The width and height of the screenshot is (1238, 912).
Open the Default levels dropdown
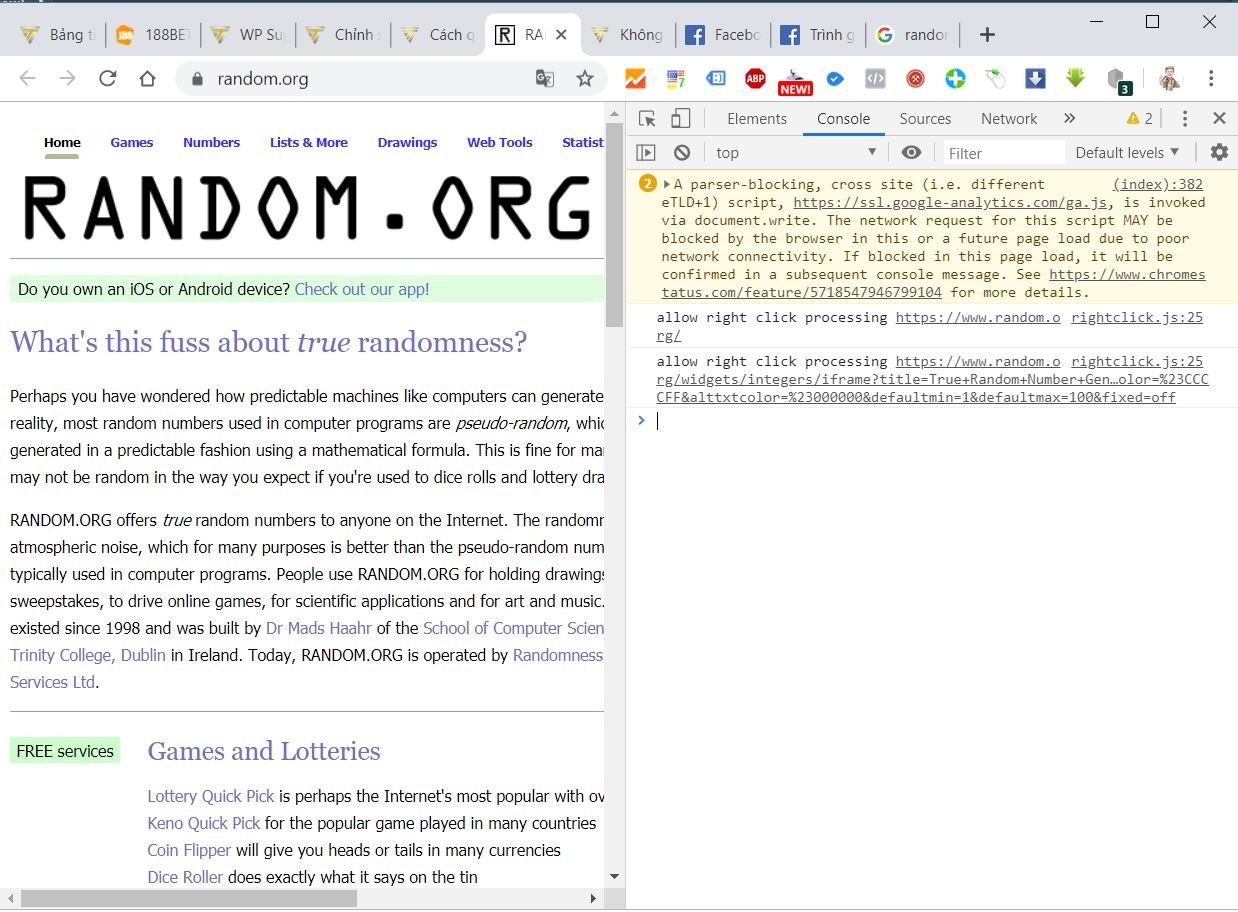click(x=1127, y=153)
